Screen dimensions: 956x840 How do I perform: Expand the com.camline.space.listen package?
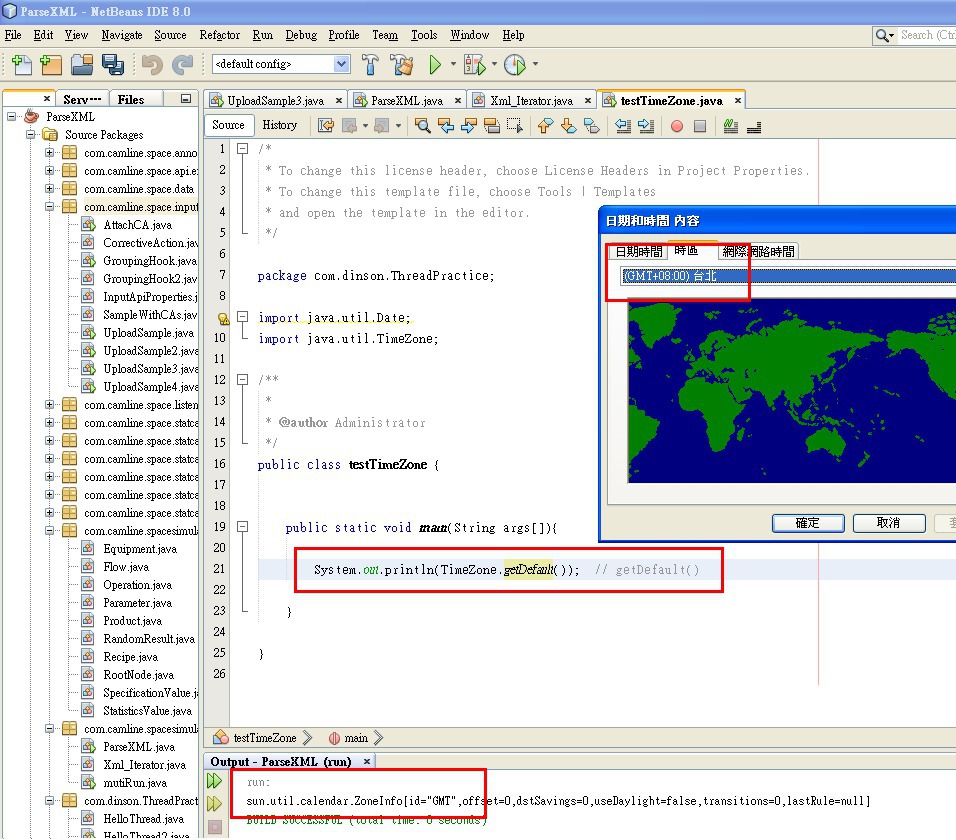49,404
